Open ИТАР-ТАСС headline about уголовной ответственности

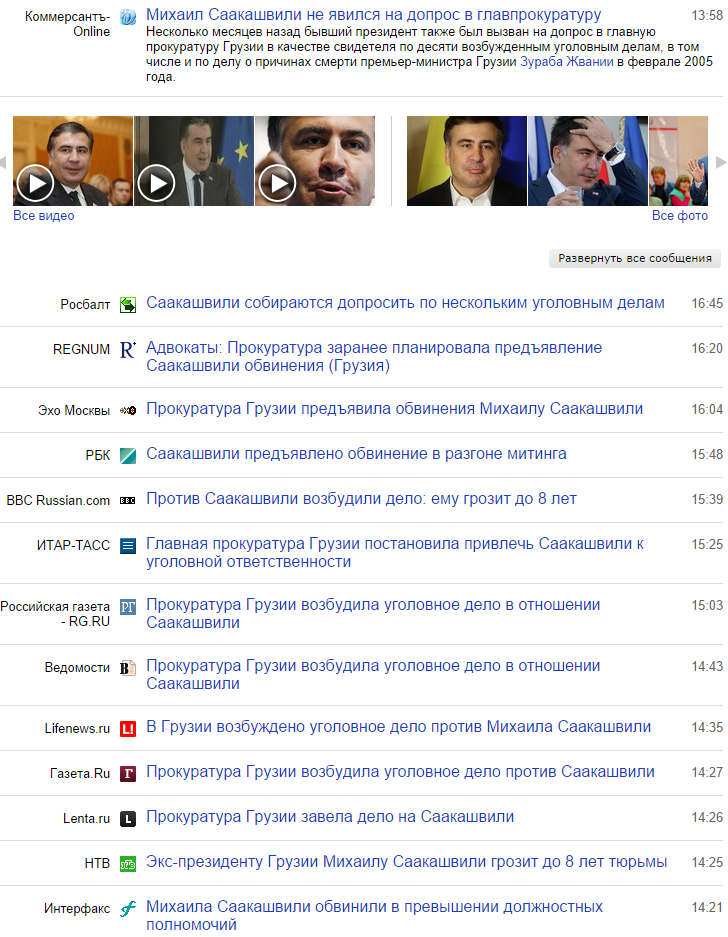point(395,552)
